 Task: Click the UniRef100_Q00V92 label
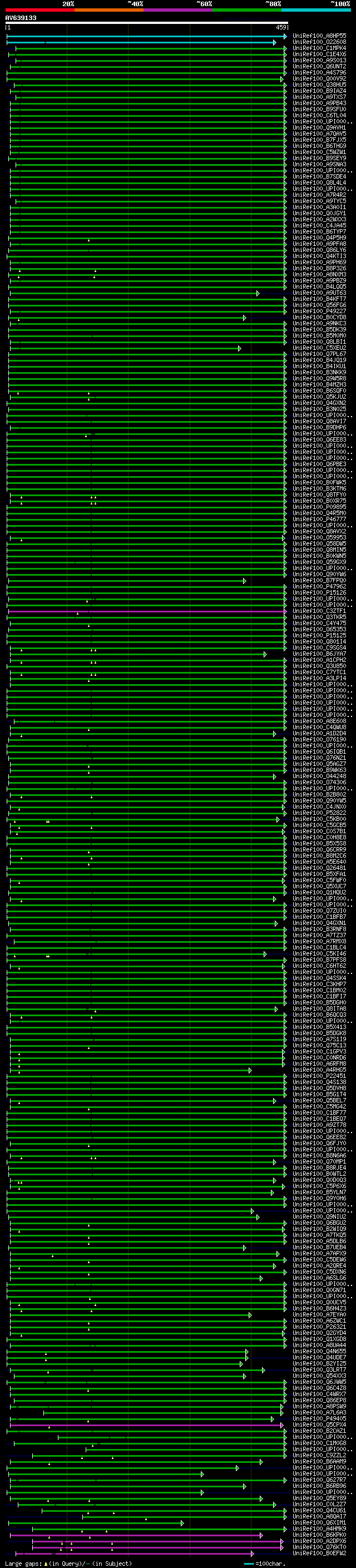click(x=319, y=78)
